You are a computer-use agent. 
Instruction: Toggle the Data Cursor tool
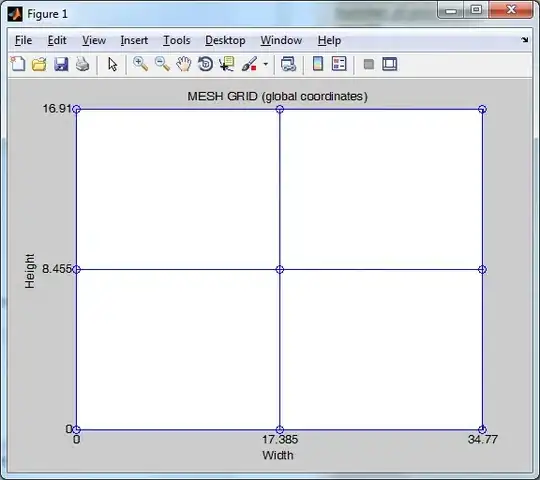pos(227,64)
